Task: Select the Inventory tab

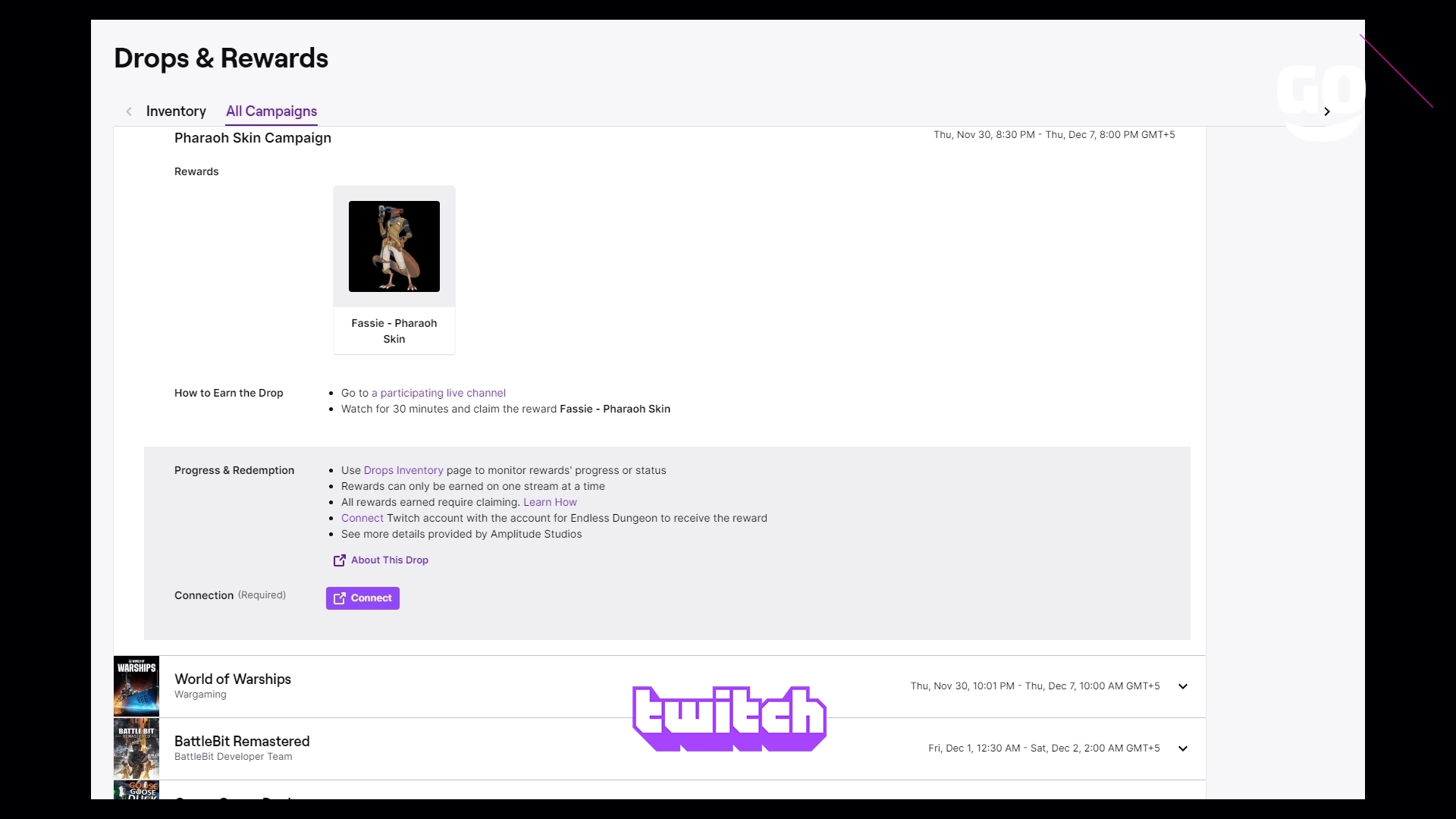Action: click(176, 111)
